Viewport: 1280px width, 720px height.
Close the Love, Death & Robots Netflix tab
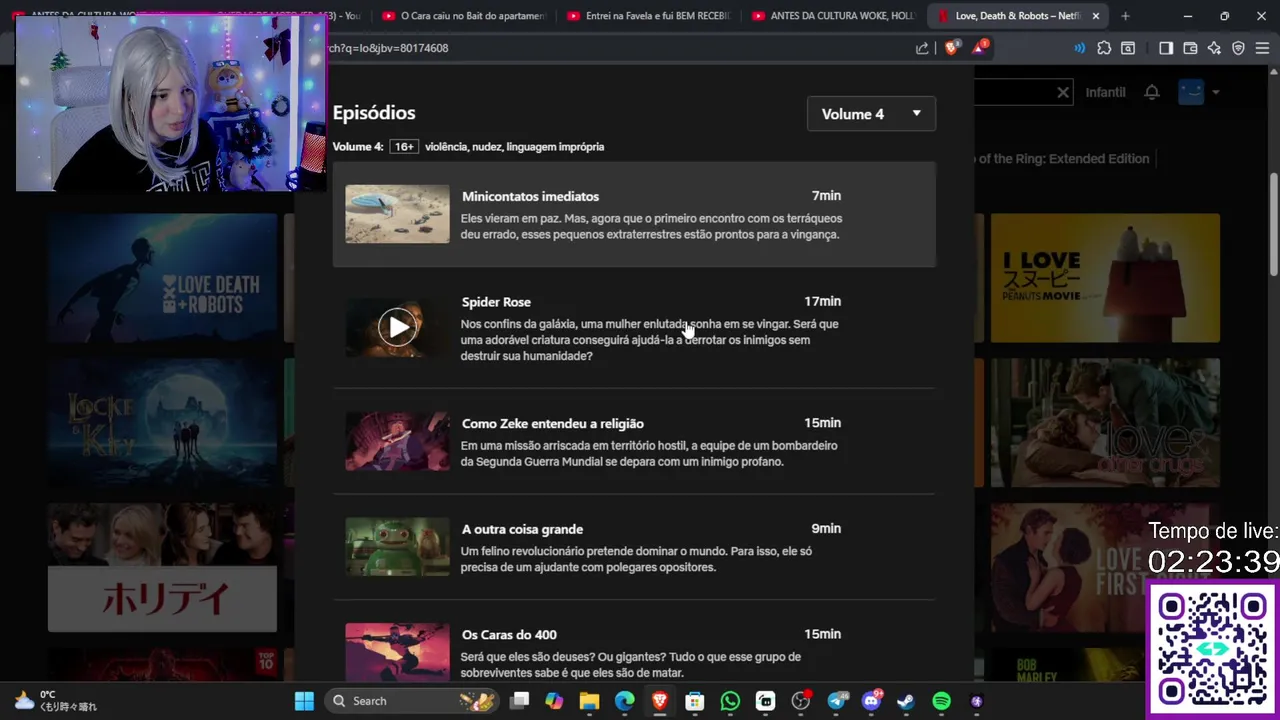point(1096,16)
